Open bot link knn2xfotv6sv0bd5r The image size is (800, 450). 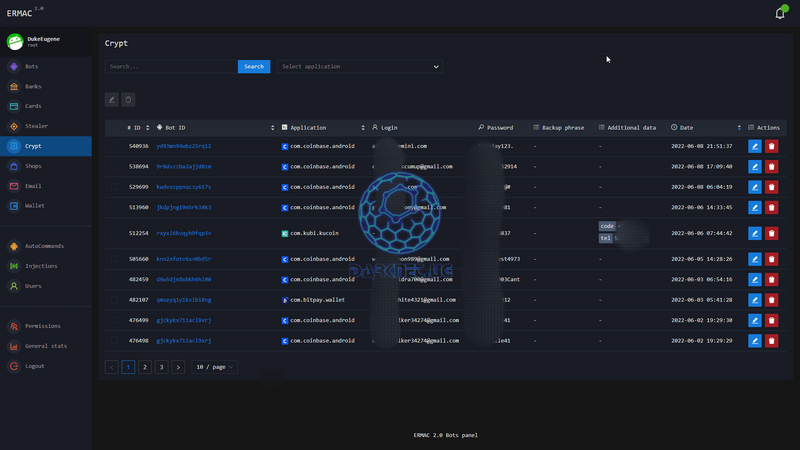[184, 259]
